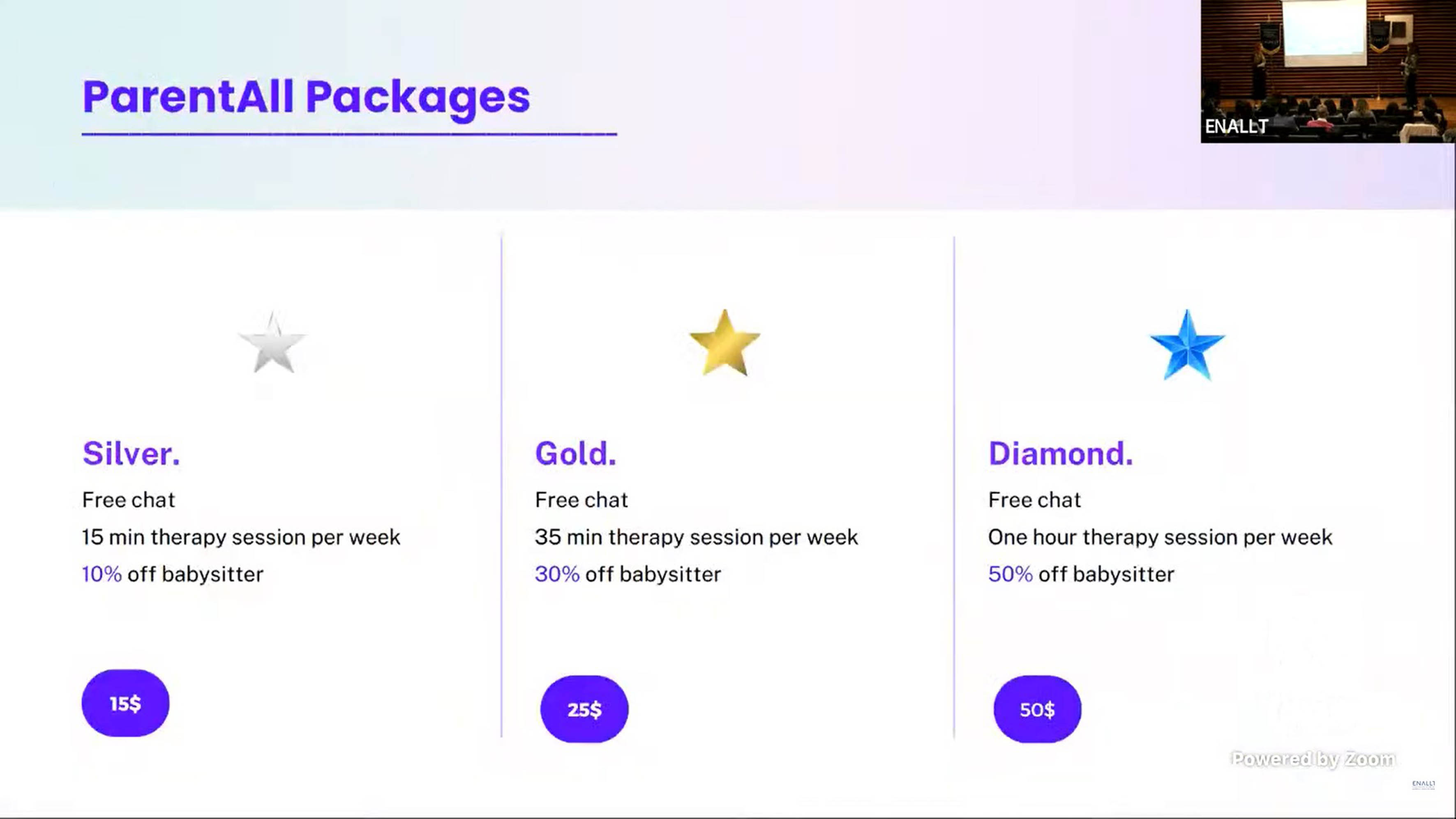Click the 50% off babysitter text
This screenshot has width=1456, height=819.
tap(1081, 574)
